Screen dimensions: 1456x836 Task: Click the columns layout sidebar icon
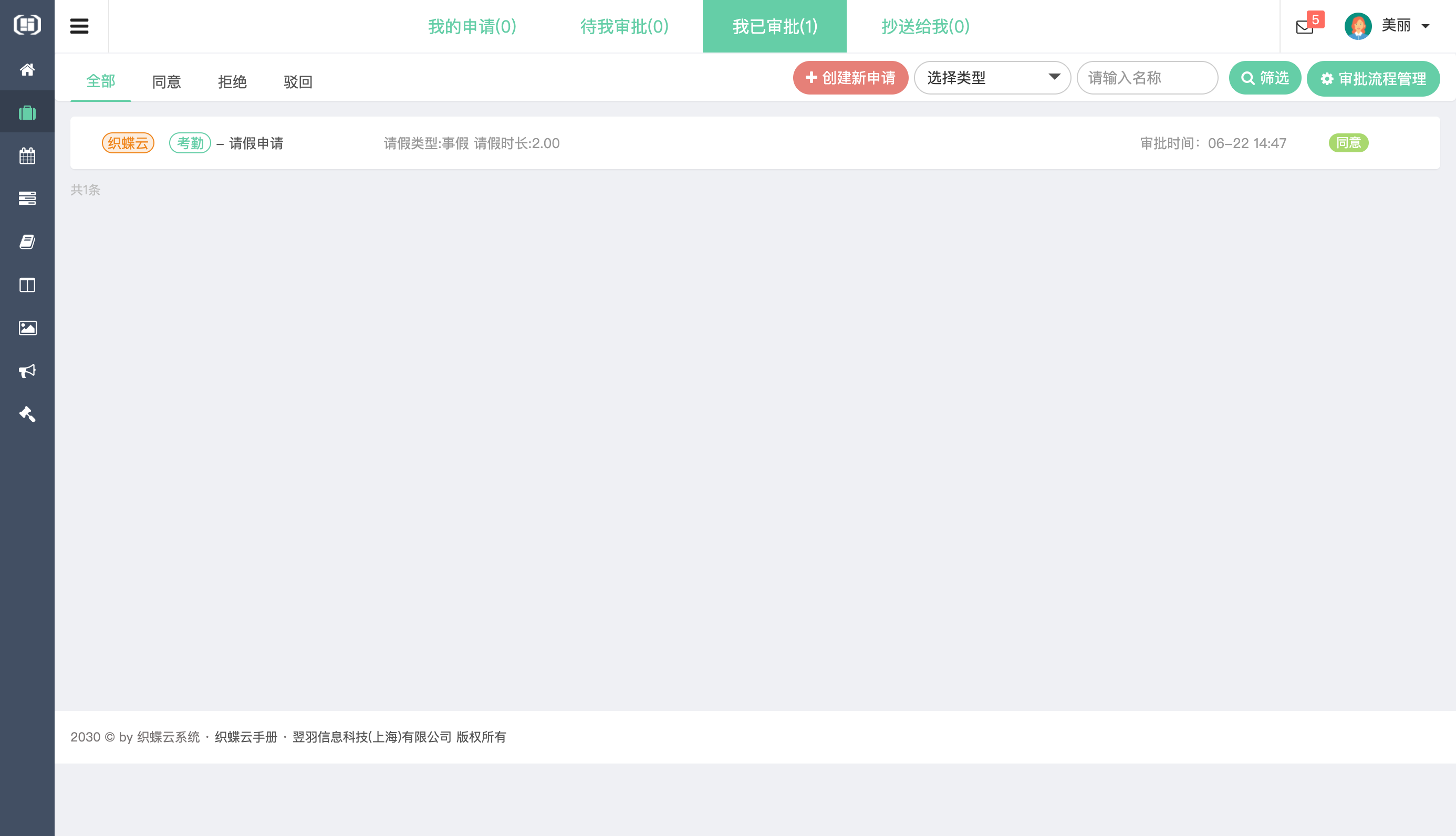(x=27, y=285)
